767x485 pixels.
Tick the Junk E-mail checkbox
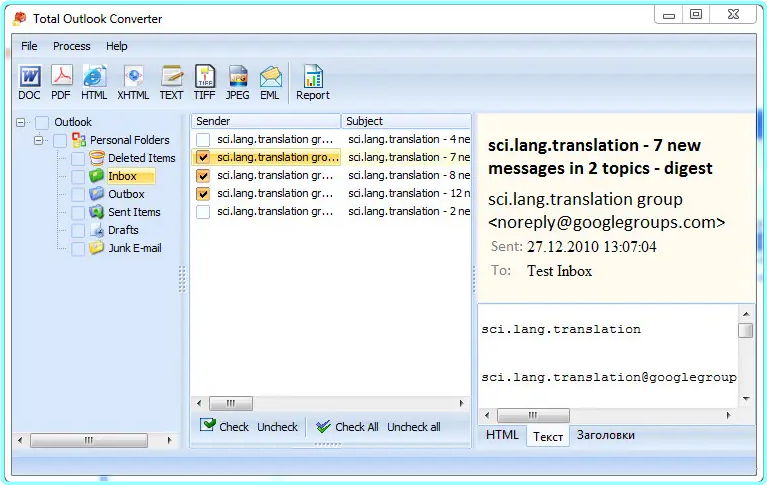pyautogui.click(x=78, y=249)
